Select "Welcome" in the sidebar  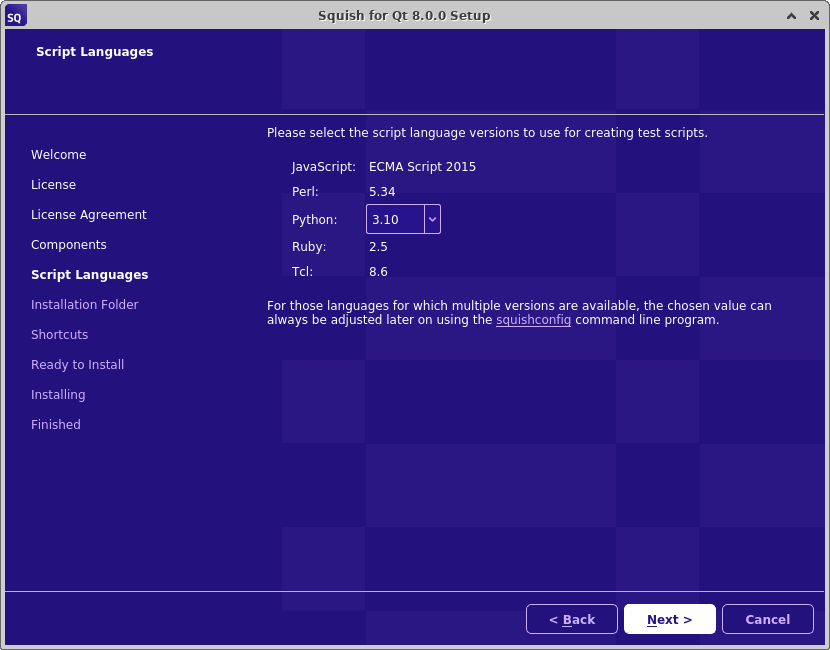(x=58, y=154)
